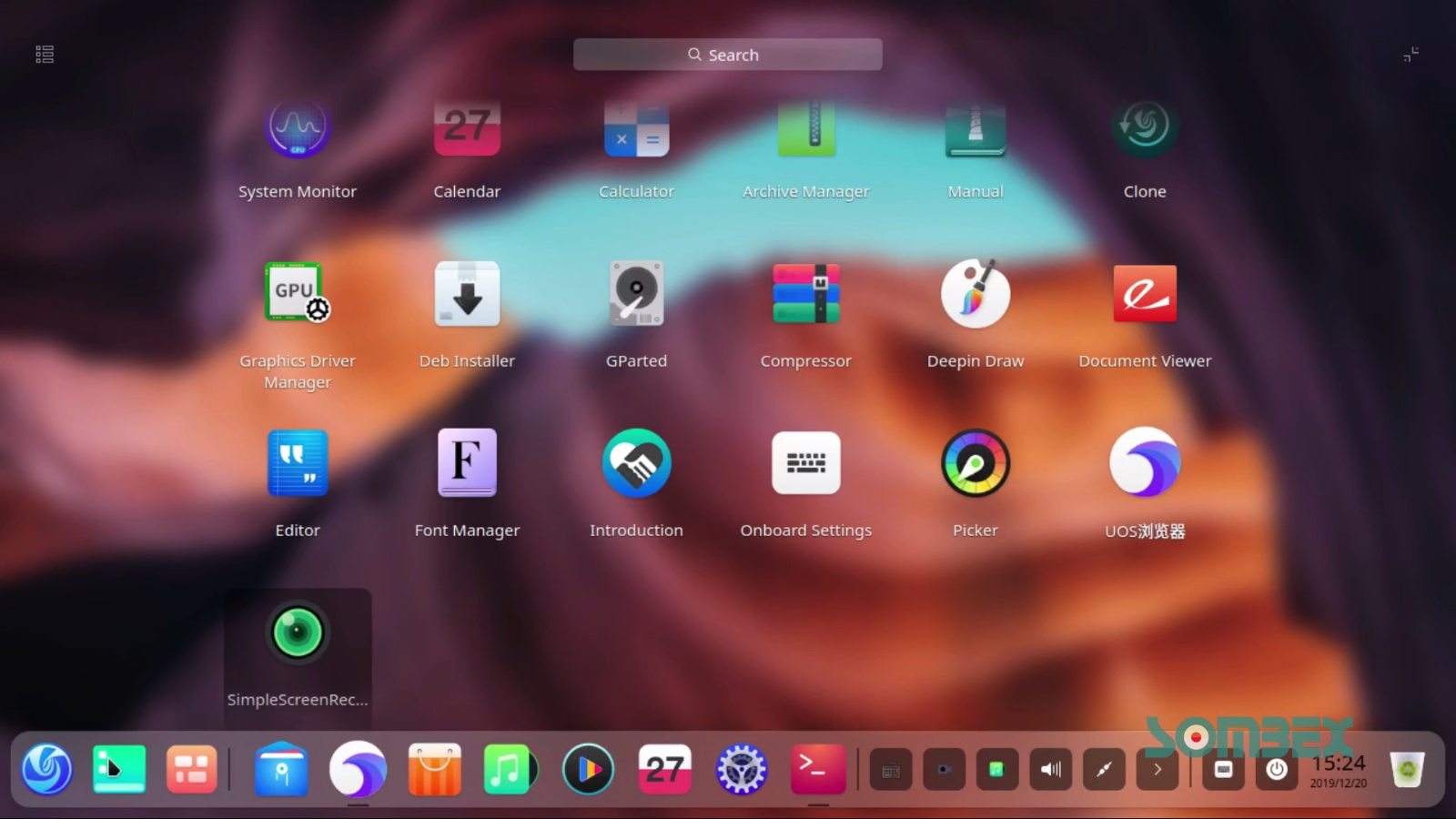Open Font Manager
The image size is (1456, 819).
[467, 462]
